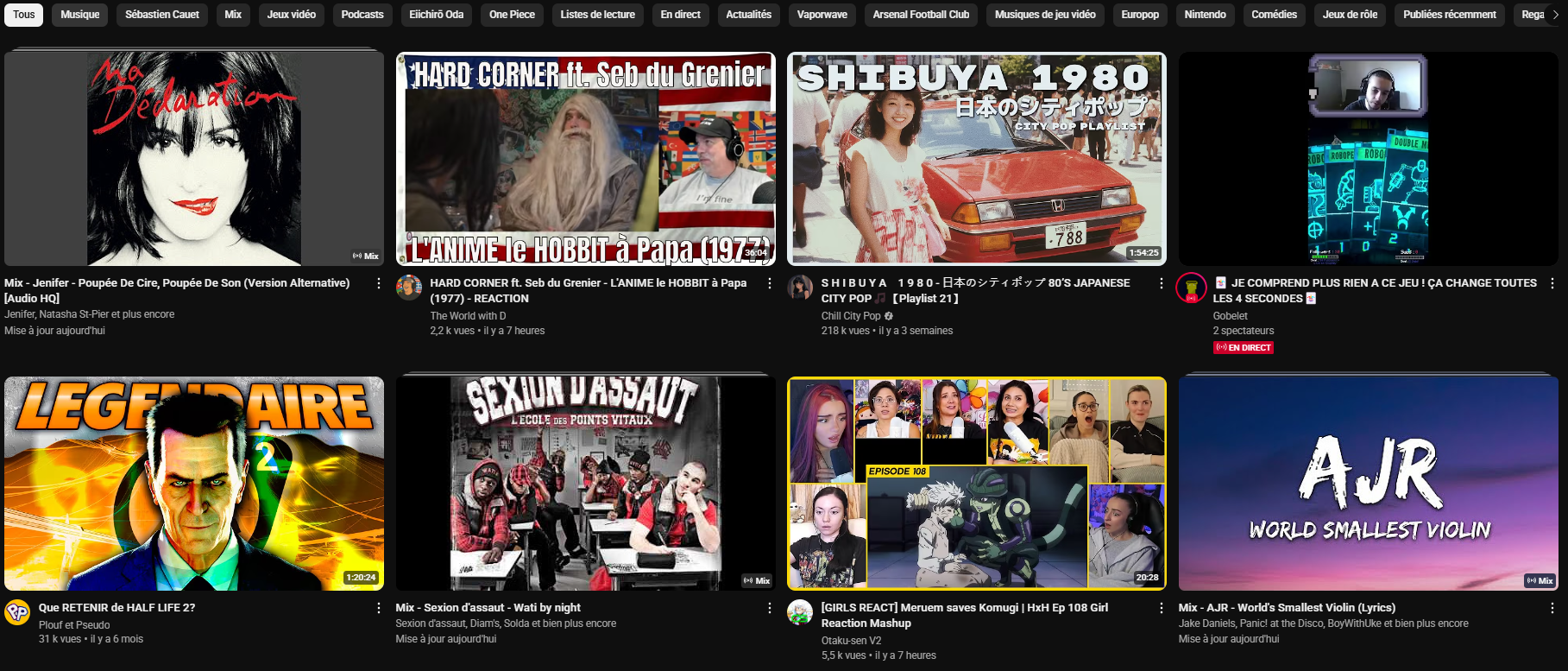This screenshot has height=671, width=1568.
Task: Open title HARD CORNER ft. Seb du Grenier
Action: [x=589, y=290]
